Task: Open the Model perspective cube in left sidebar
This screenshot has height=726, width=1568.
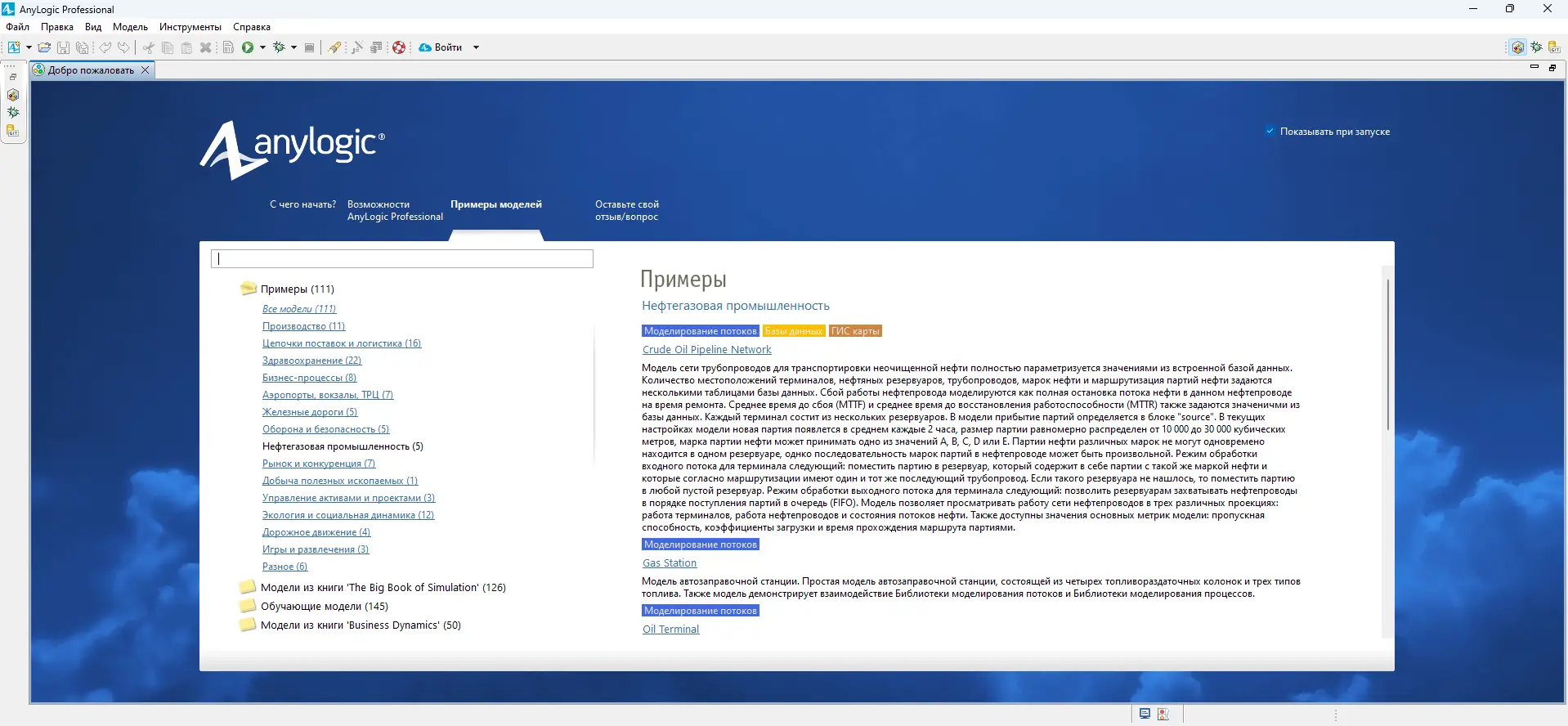Action: pyautogui.click(x=13, y=95)
